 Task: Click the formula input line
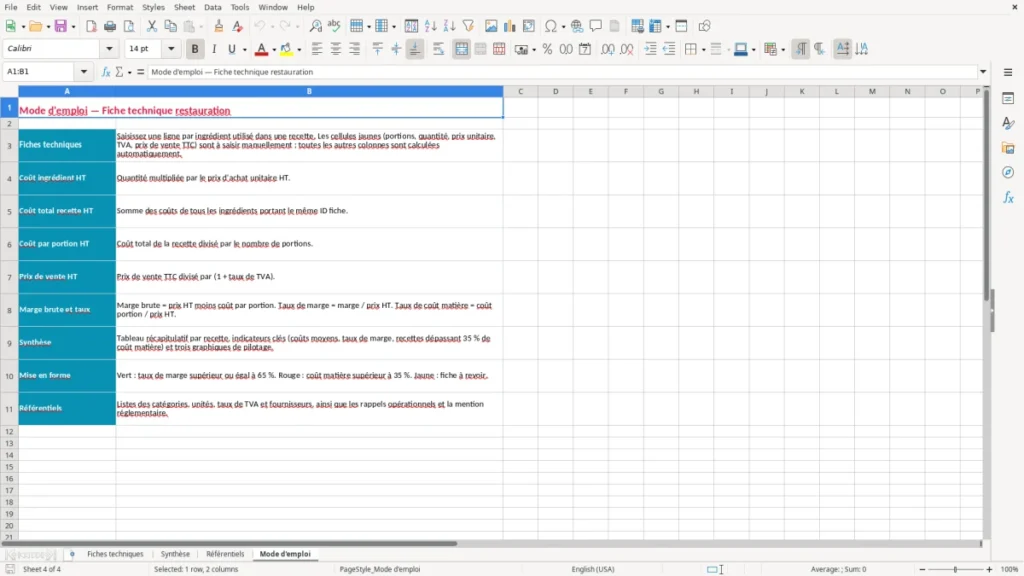562,72
